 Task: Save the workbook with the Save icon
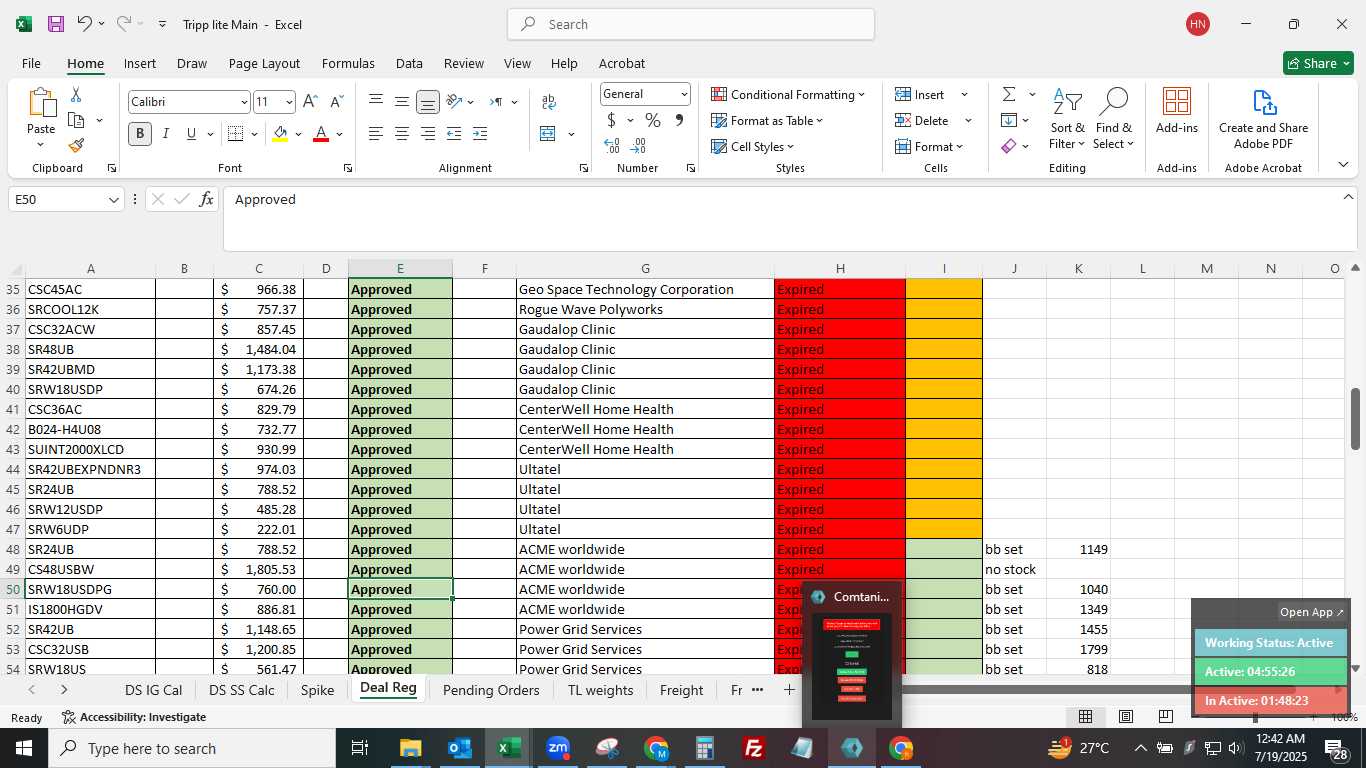click(56, 24)
